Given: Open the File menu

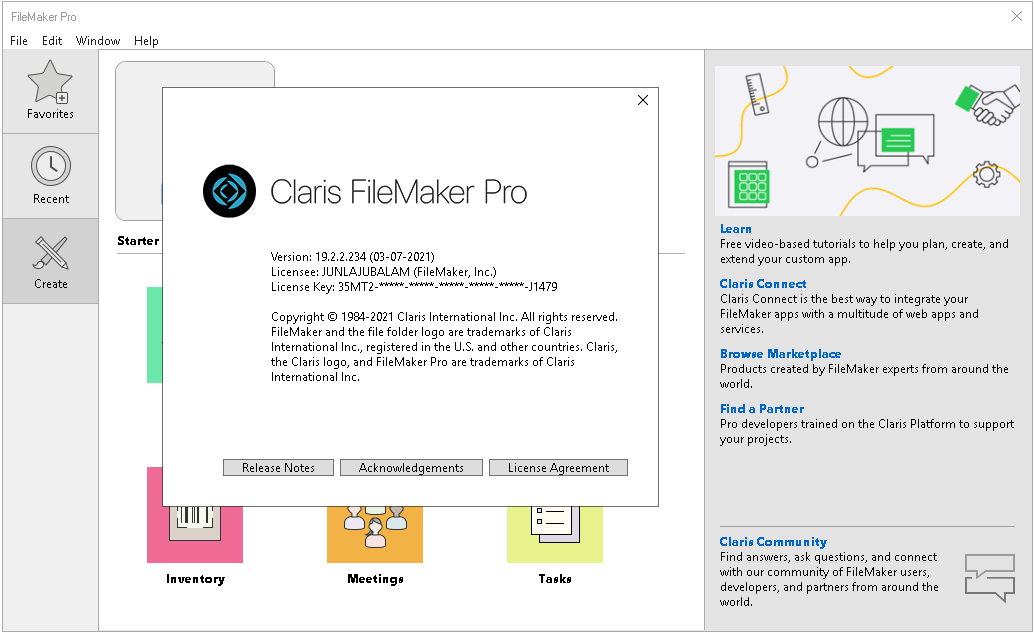Looking at the screenshot, I should [18, 41].
